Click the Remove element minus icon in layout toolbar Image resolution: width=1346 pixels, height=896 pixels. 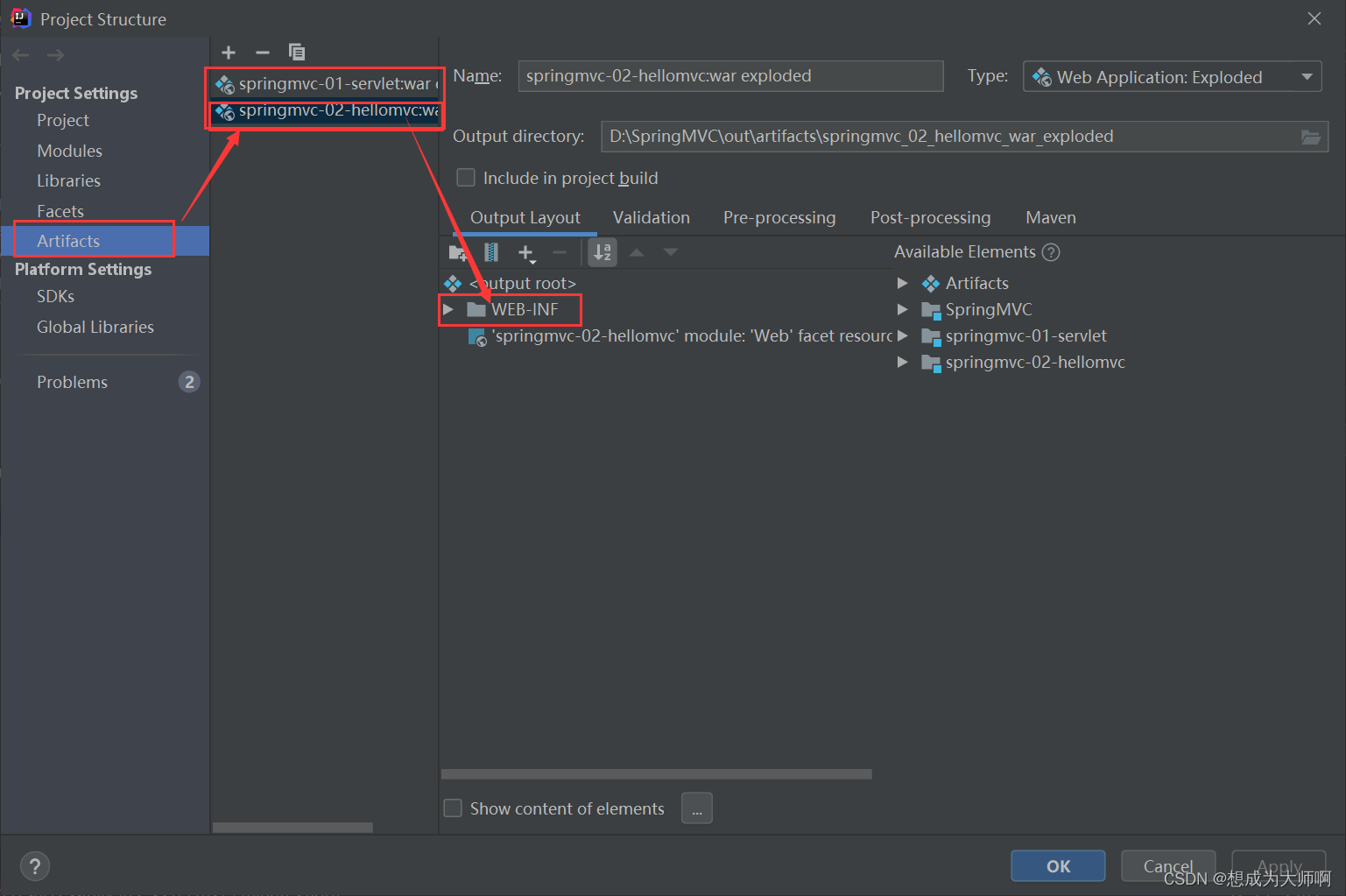click(560, 253)
